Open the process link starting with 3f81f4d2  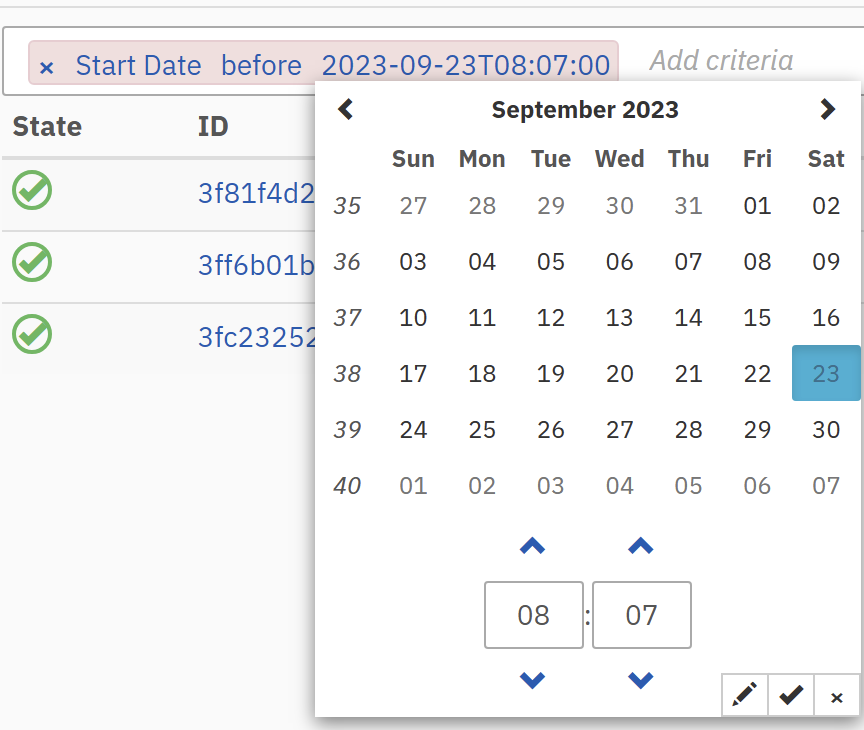257,193
